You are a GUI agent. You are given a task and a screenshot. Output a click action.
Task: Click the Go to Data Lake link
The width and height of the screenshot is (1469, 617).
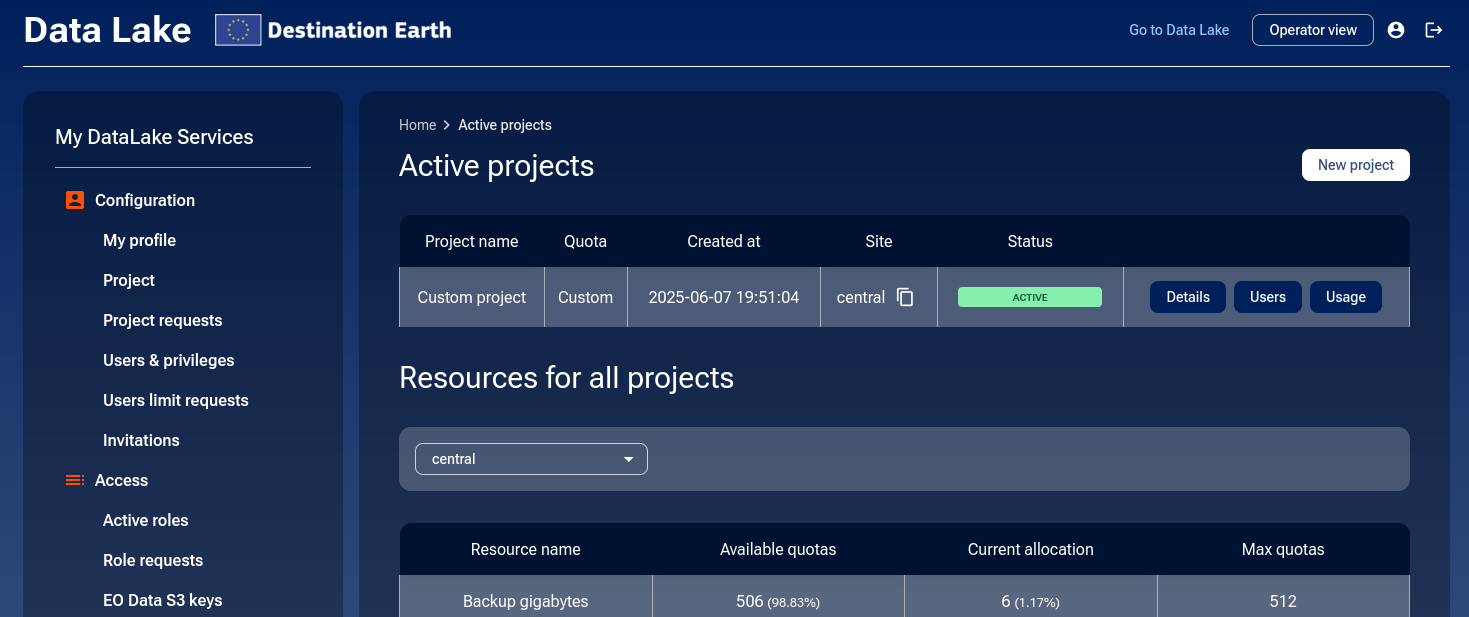pyautogui.click(x=1178, y=30)
